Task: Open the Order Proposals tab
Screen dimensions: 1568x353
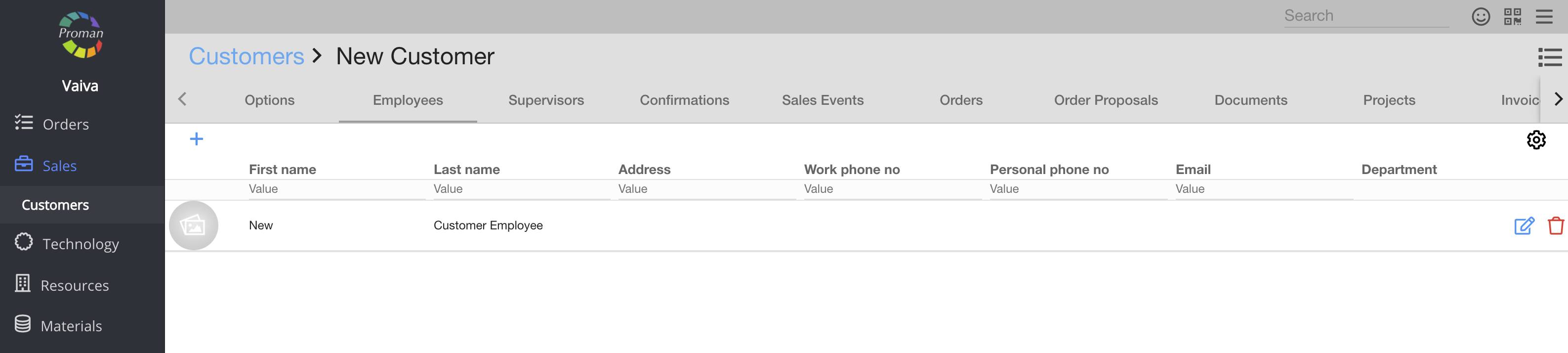Action: click(1106, 100)
